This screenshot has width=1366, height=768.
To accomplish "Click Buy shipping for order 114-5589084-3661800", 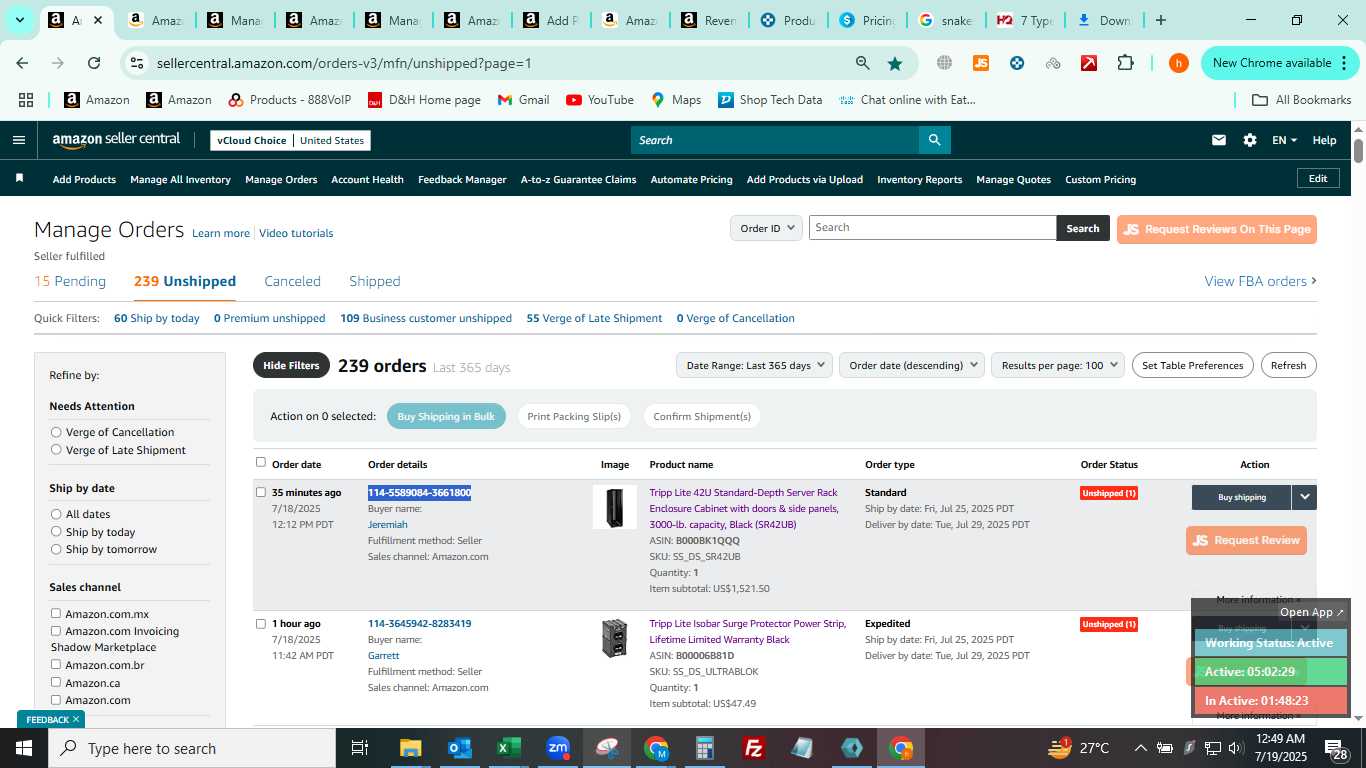I will click(1241, 497).
